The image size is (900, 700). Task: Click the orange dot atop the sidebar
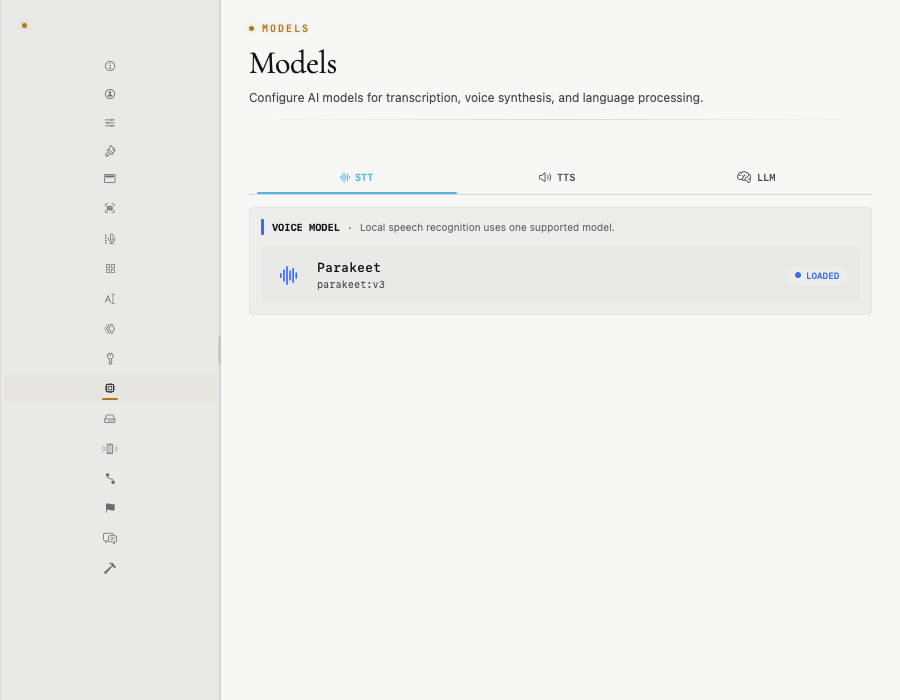coord(24,25)
